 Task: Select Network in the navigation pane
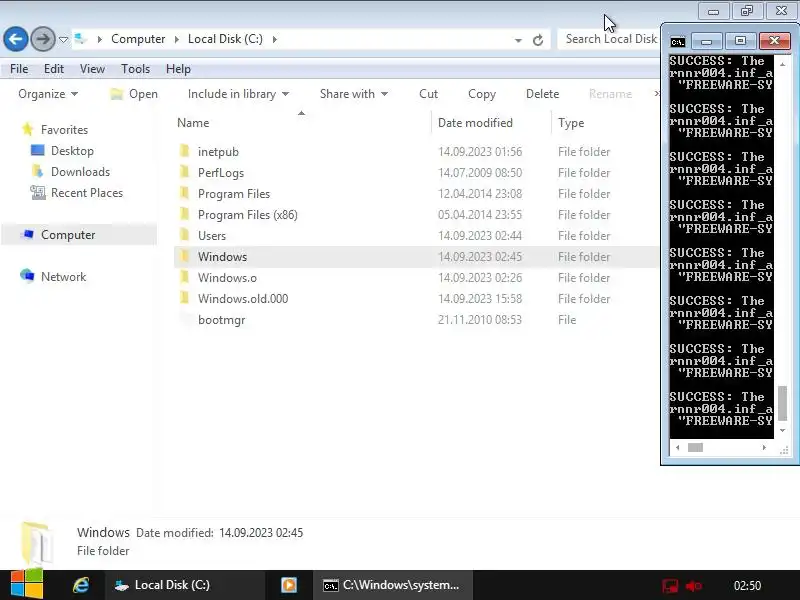(63, 277)
